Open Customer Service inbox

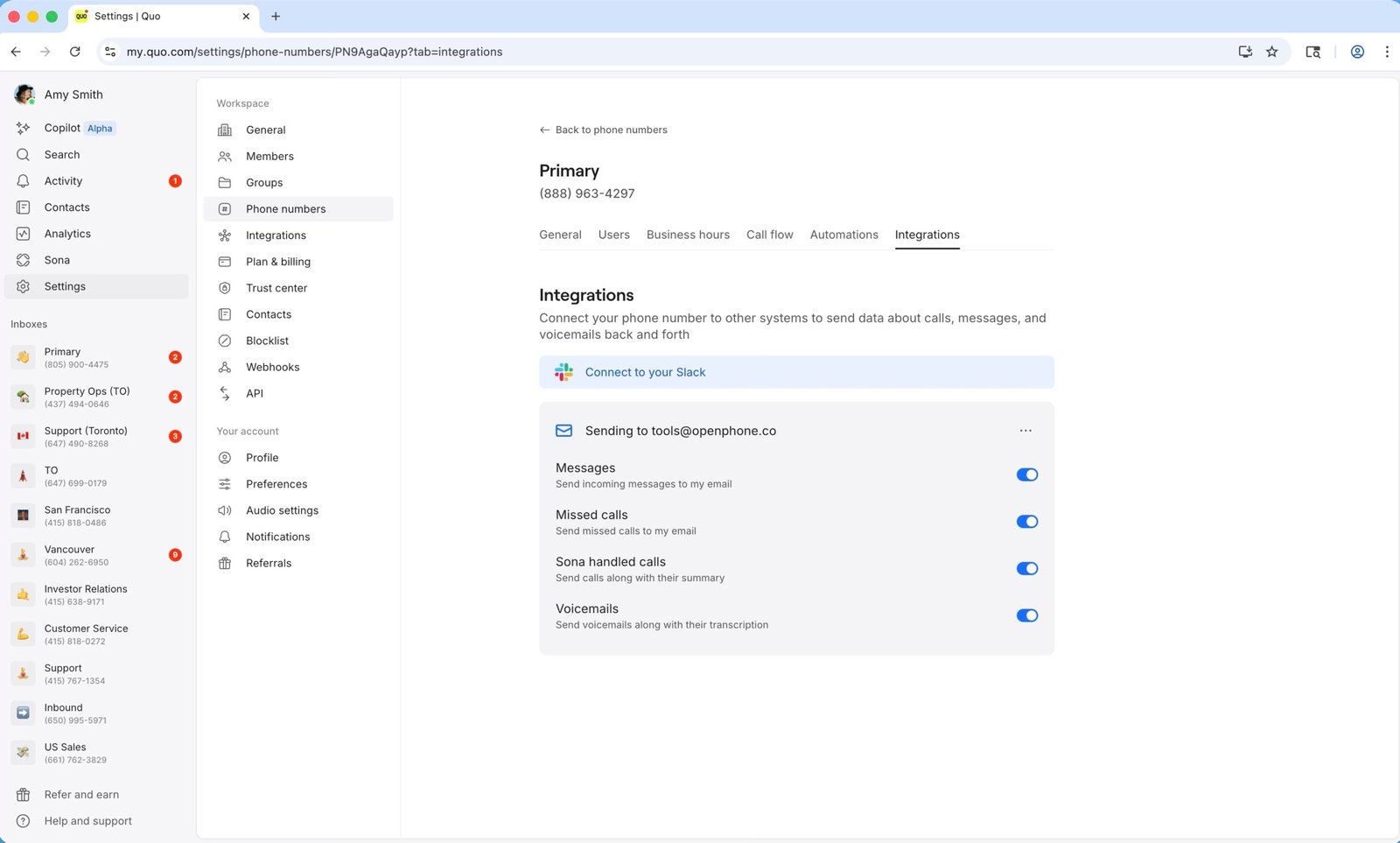[96, 634]
